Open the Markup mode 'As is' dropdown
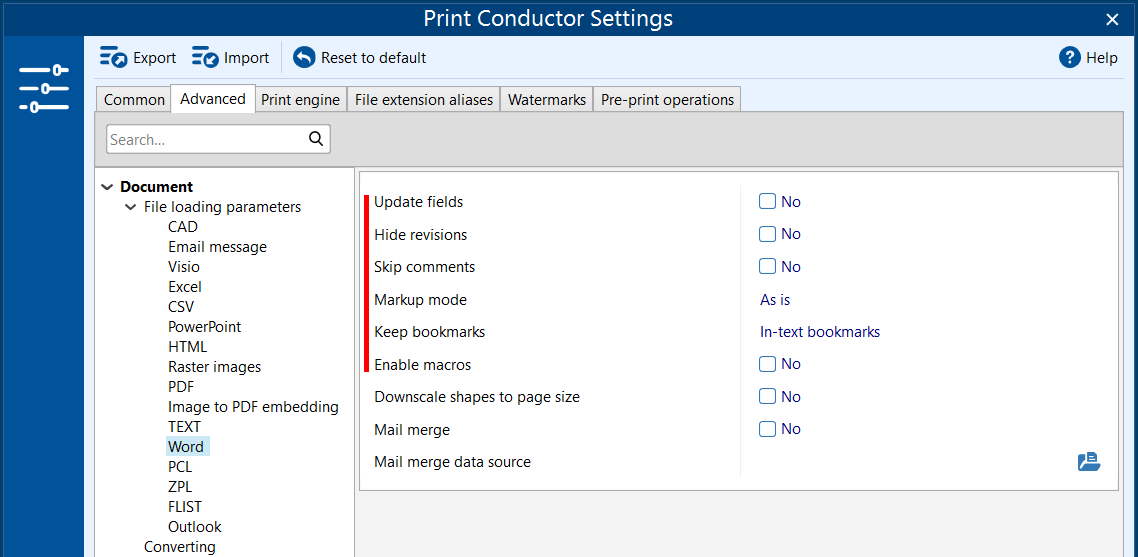This screenshot has width=1138, height=557. [x=775, y=300]
